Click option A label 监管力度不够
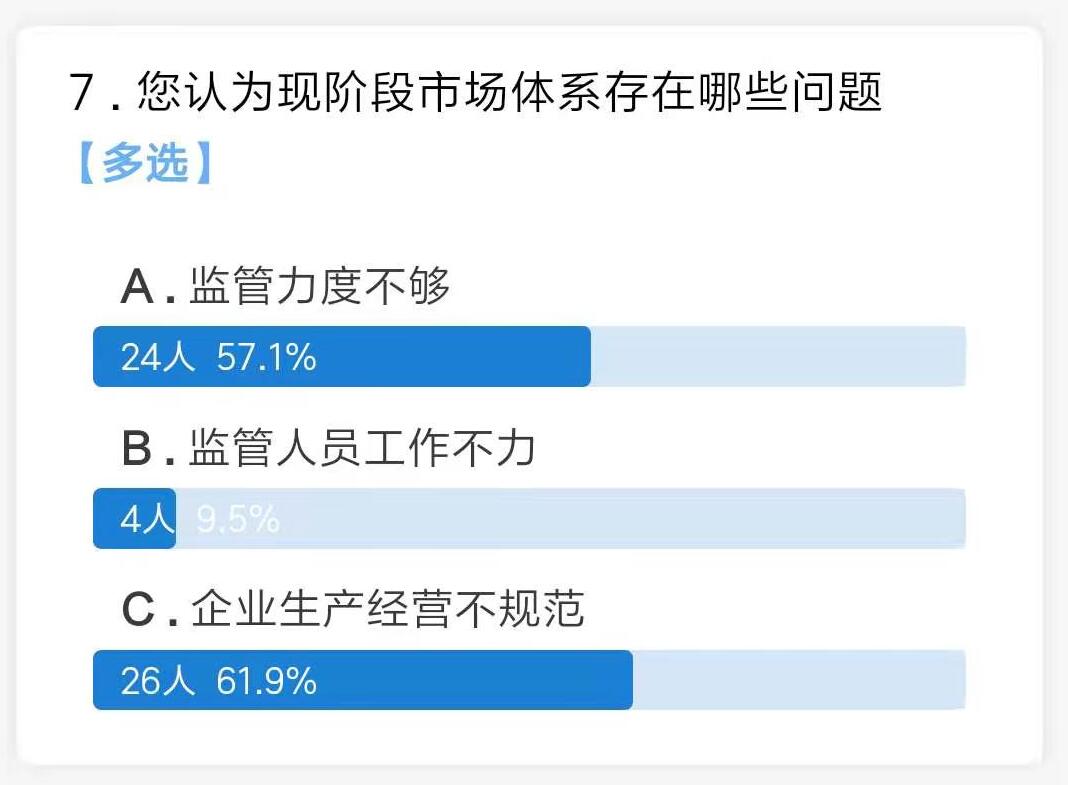The image size is (1068, 785). [285, 285]
